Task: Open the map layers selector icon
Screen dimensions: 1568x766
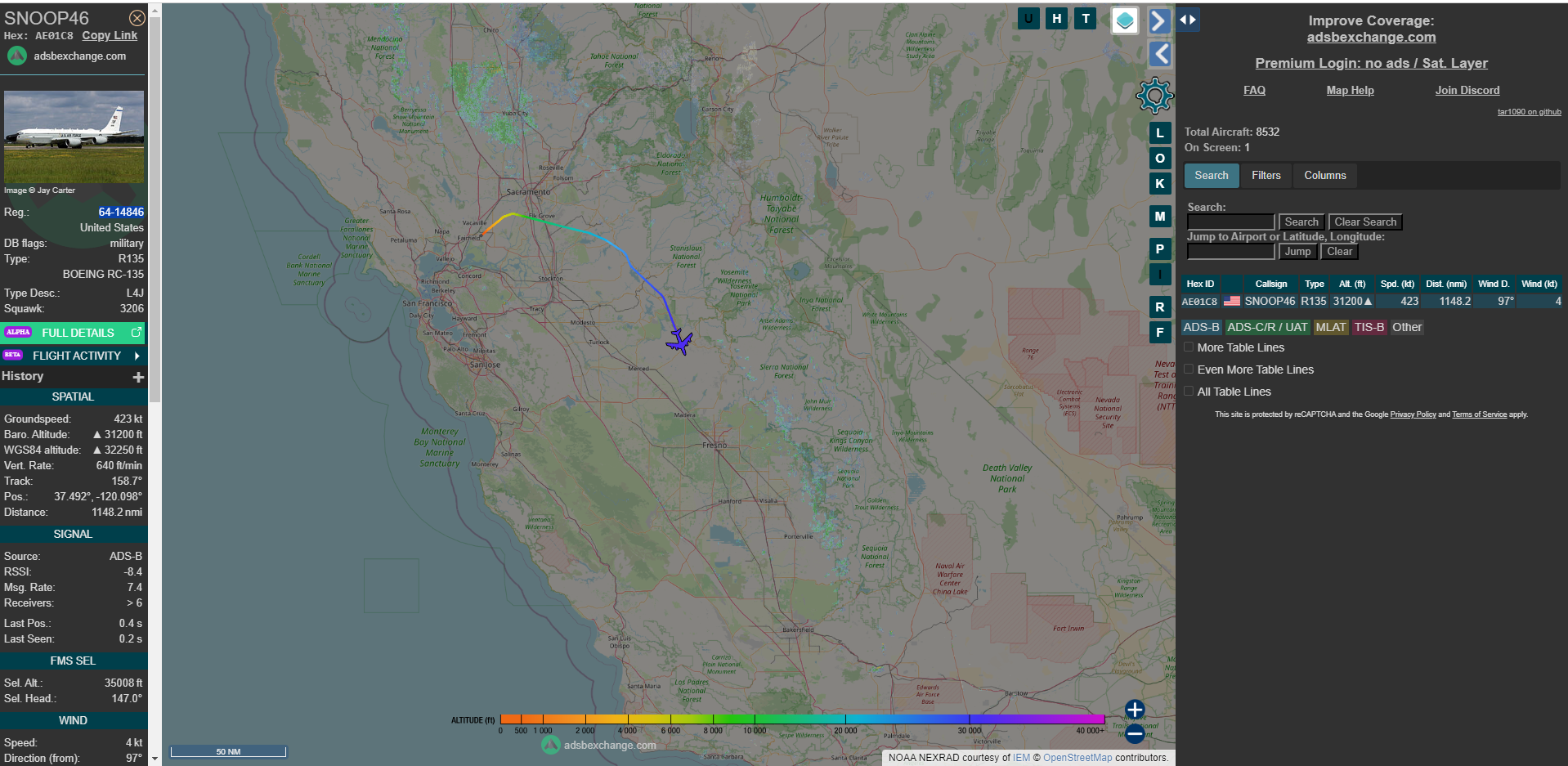Action: point(1125,20)
